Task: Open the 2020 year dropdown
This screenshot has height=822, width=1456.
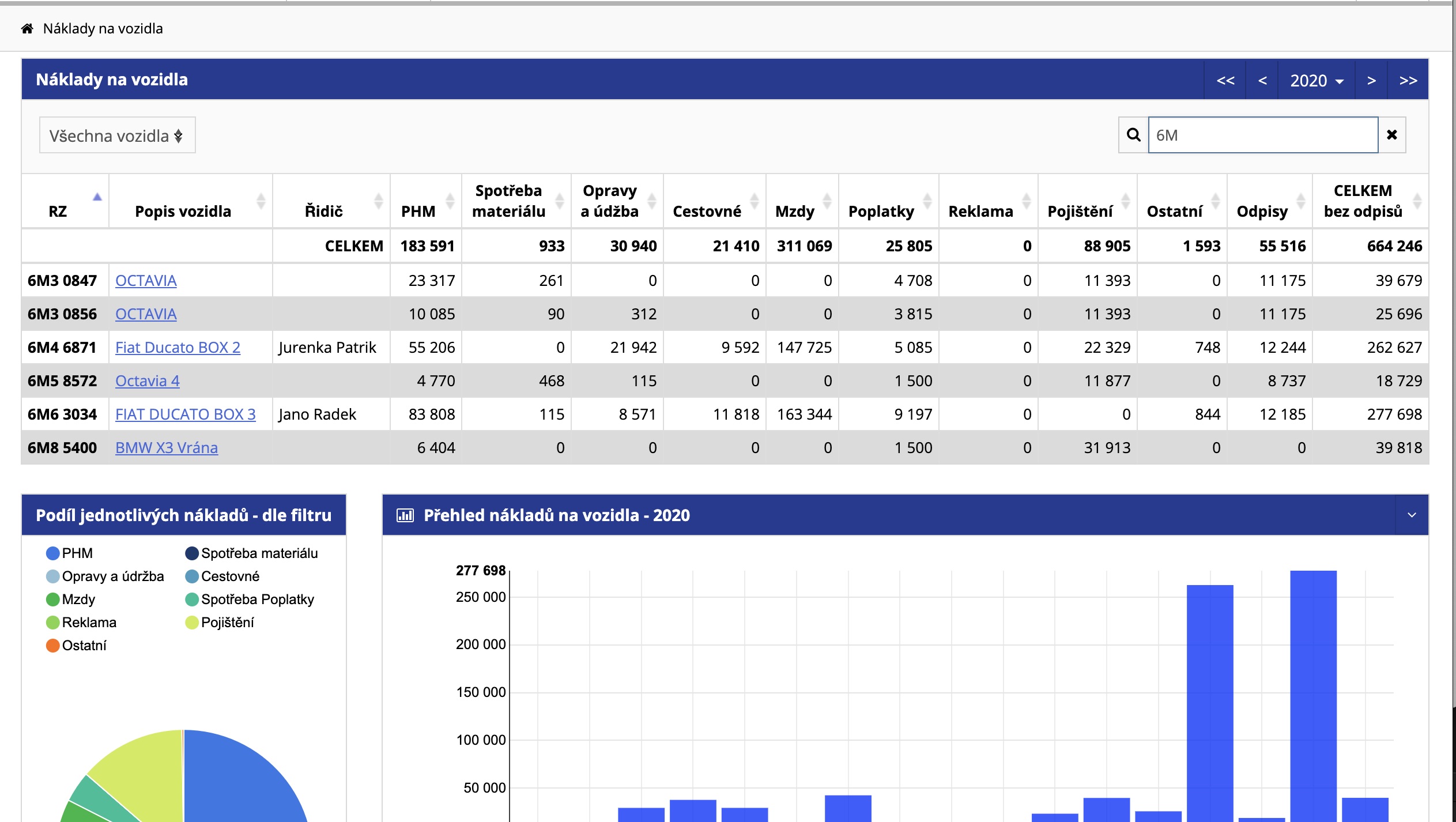Action: (1317, 80)
